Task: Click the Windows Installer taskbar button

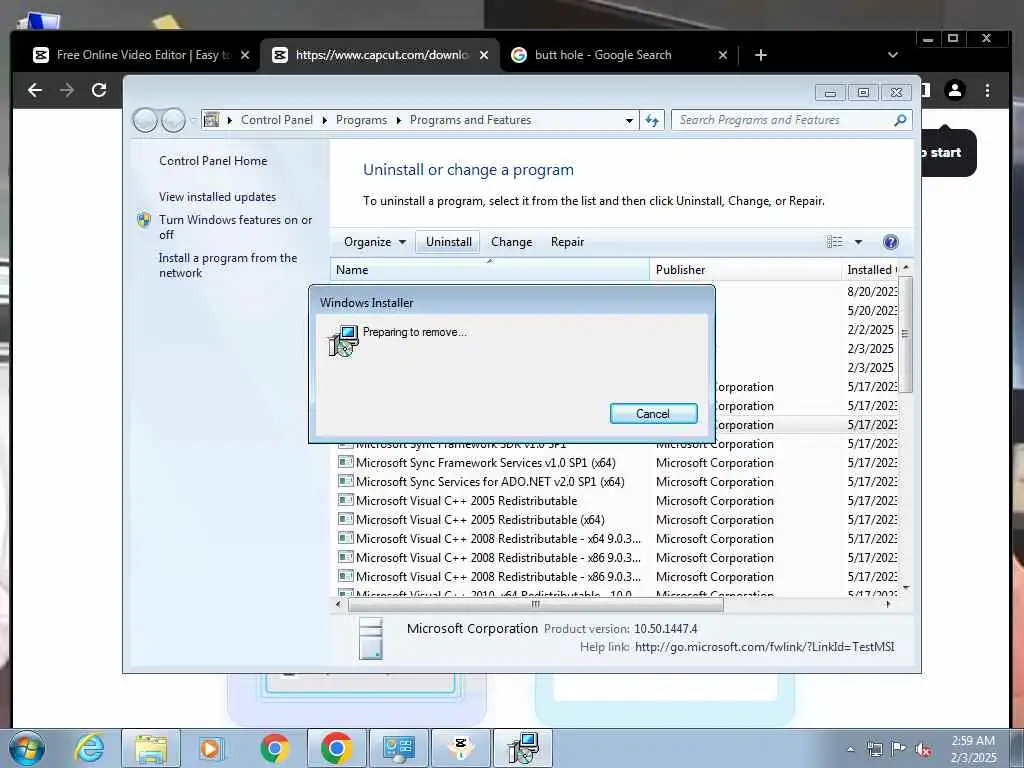Action: click(523, 748)
